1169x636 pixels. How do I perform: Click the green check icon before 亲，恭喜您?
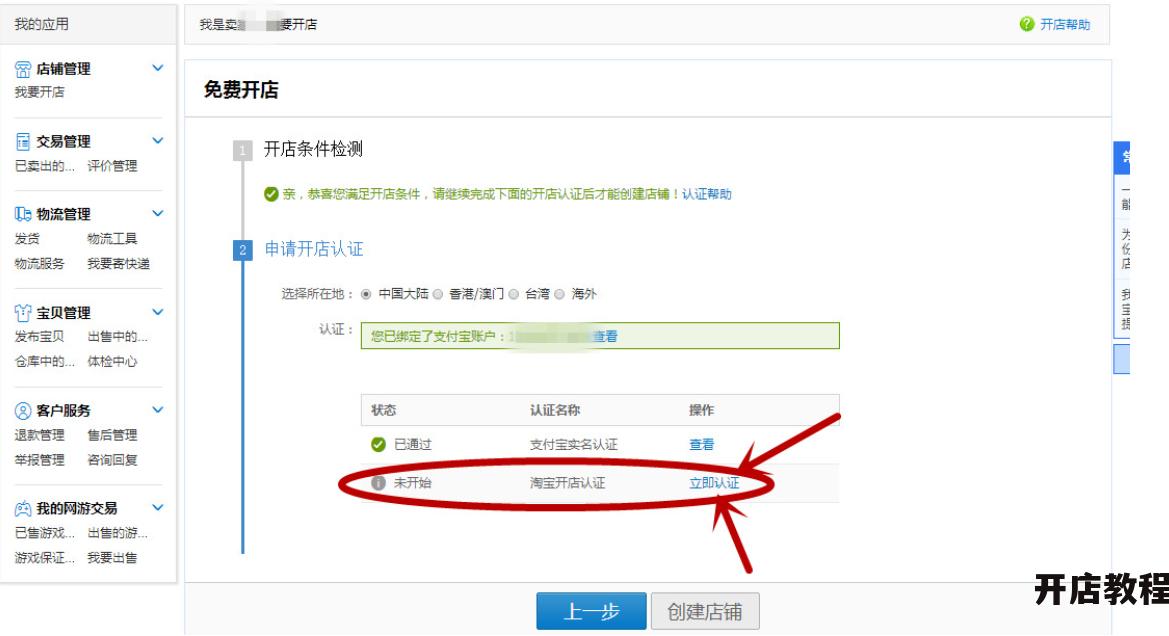(x=271, y=195)
